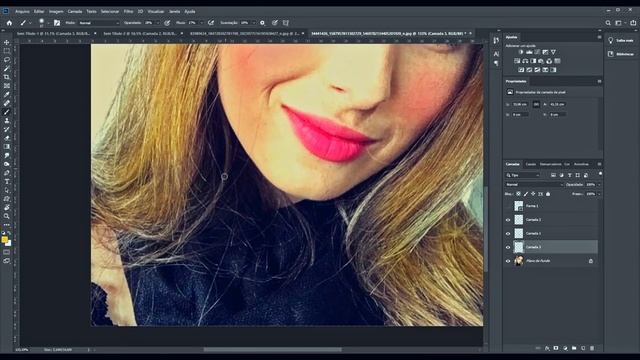Add a Brightness/Contrast adjustment
Viewport: 640px width, 360px height.
tap(521, 52)
